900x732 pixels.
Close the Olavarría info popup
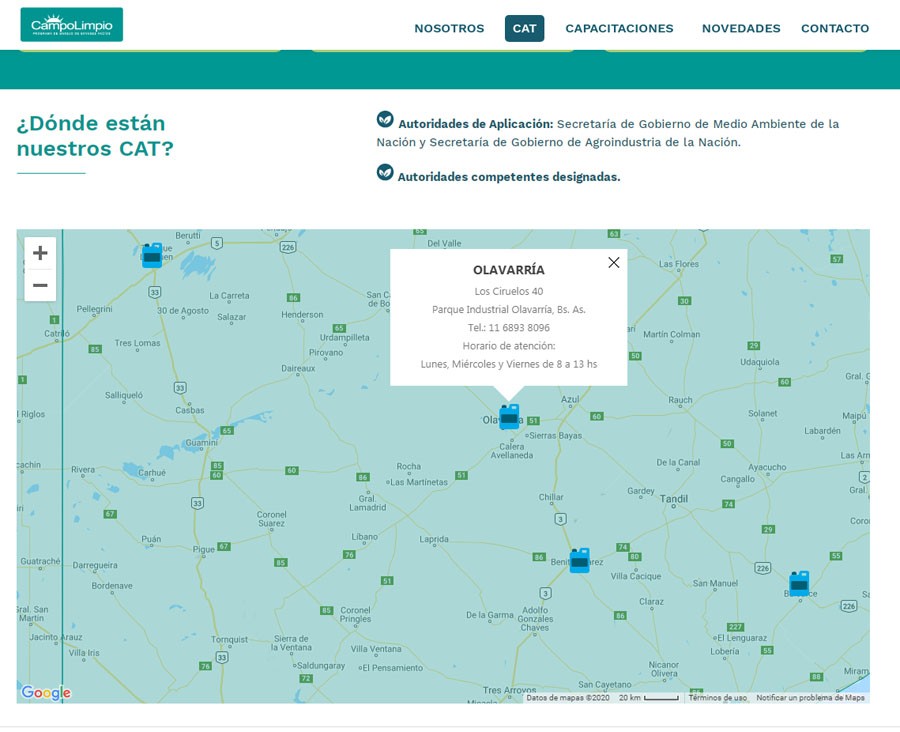tap(614, 262)
